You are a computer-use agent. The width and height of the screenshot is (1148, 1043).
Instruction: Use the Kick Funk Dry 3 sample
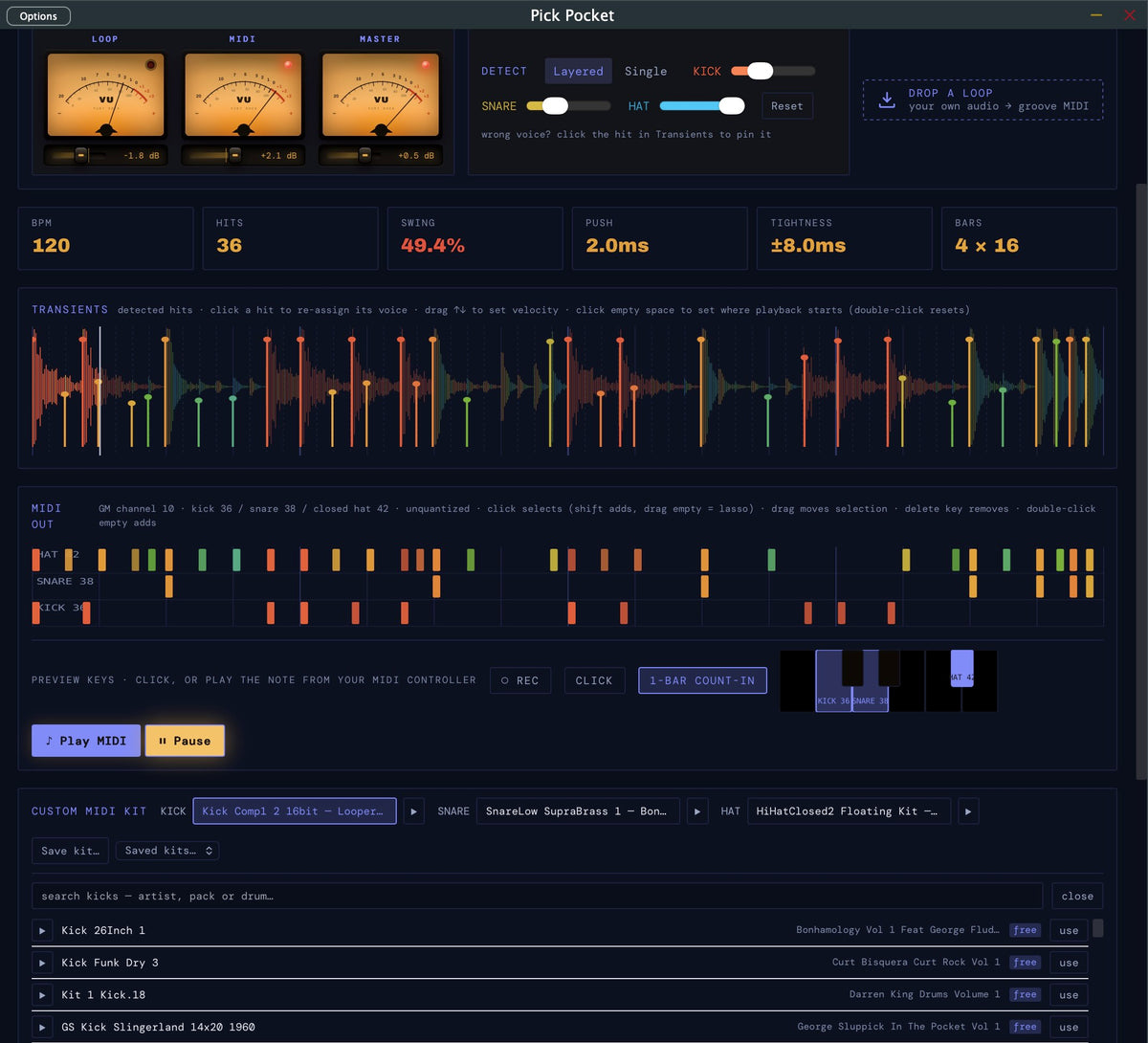coord(1069,963)
